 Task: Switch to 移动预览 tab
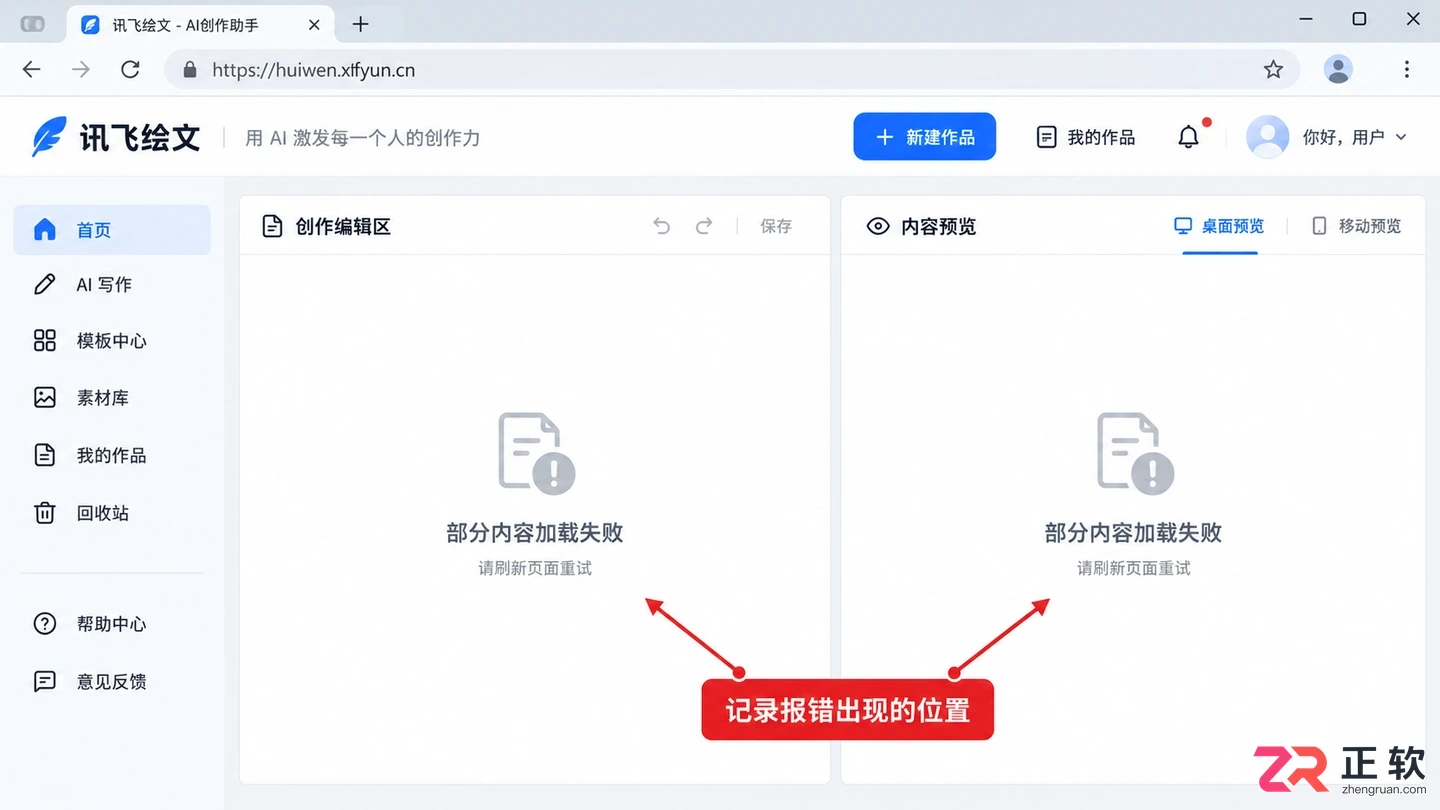click(1356, 226)
